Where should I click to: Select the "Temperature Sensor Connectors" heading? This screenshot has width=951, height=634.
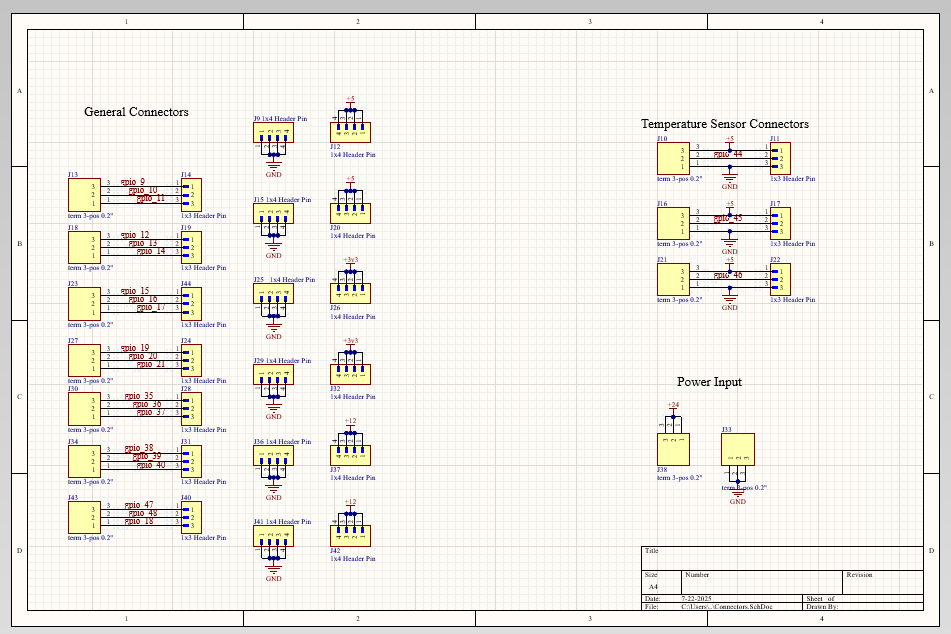(x=725, y=124)
